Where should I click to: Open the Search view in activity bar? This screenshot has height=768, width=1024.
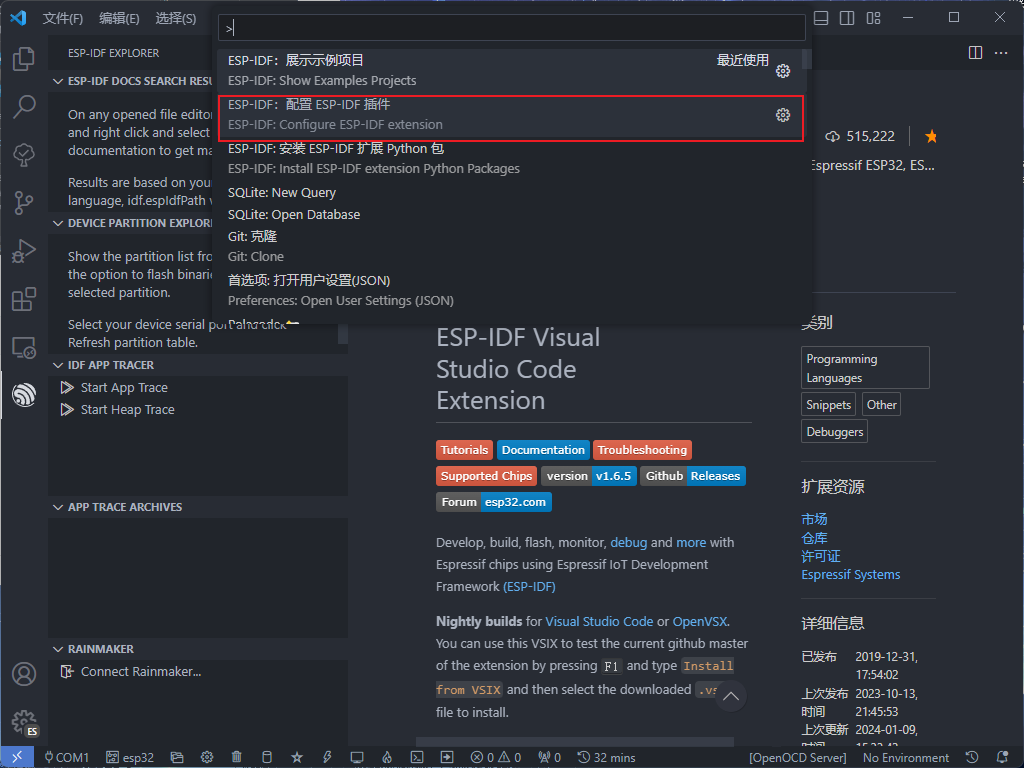24,106
